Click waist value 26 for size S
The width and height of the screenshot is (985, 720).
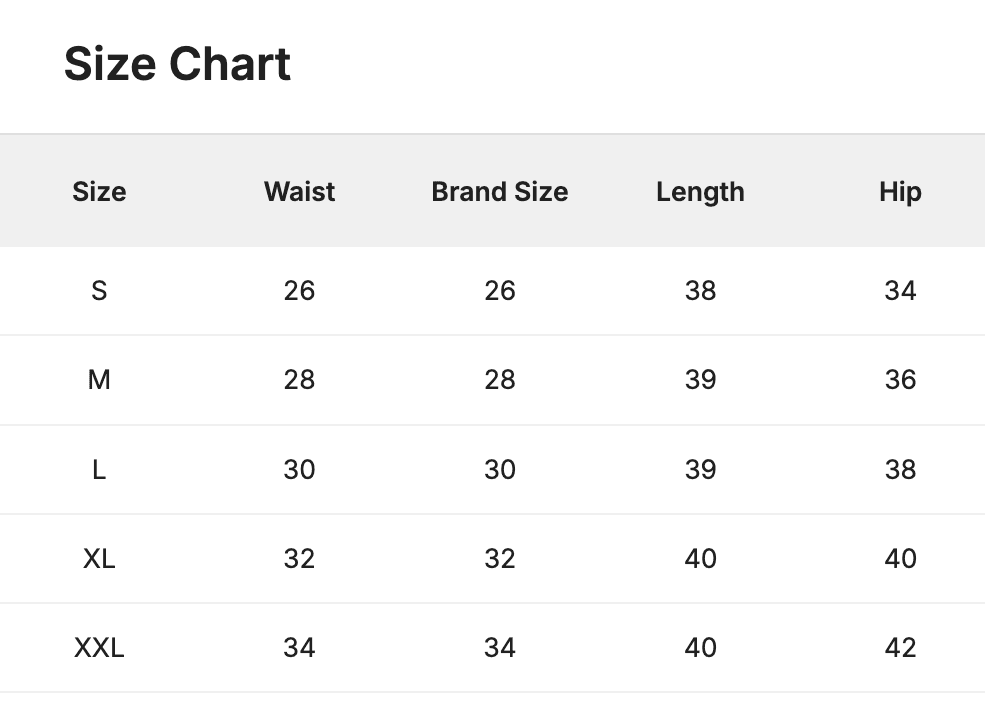coord(299,291)
